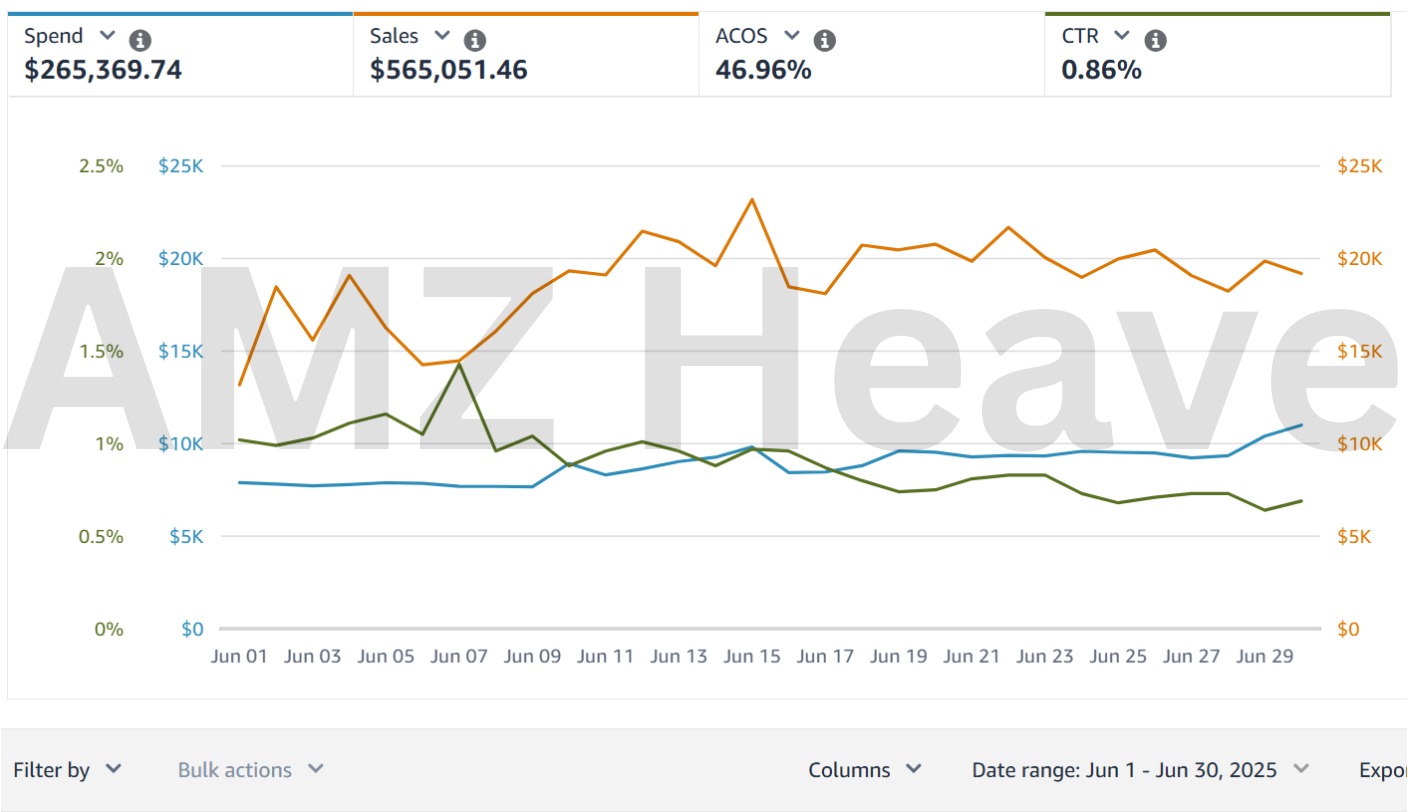Open the Bulk actions dropdown
The width and height of the screenshot is (1408, 812).
(251, 770)
